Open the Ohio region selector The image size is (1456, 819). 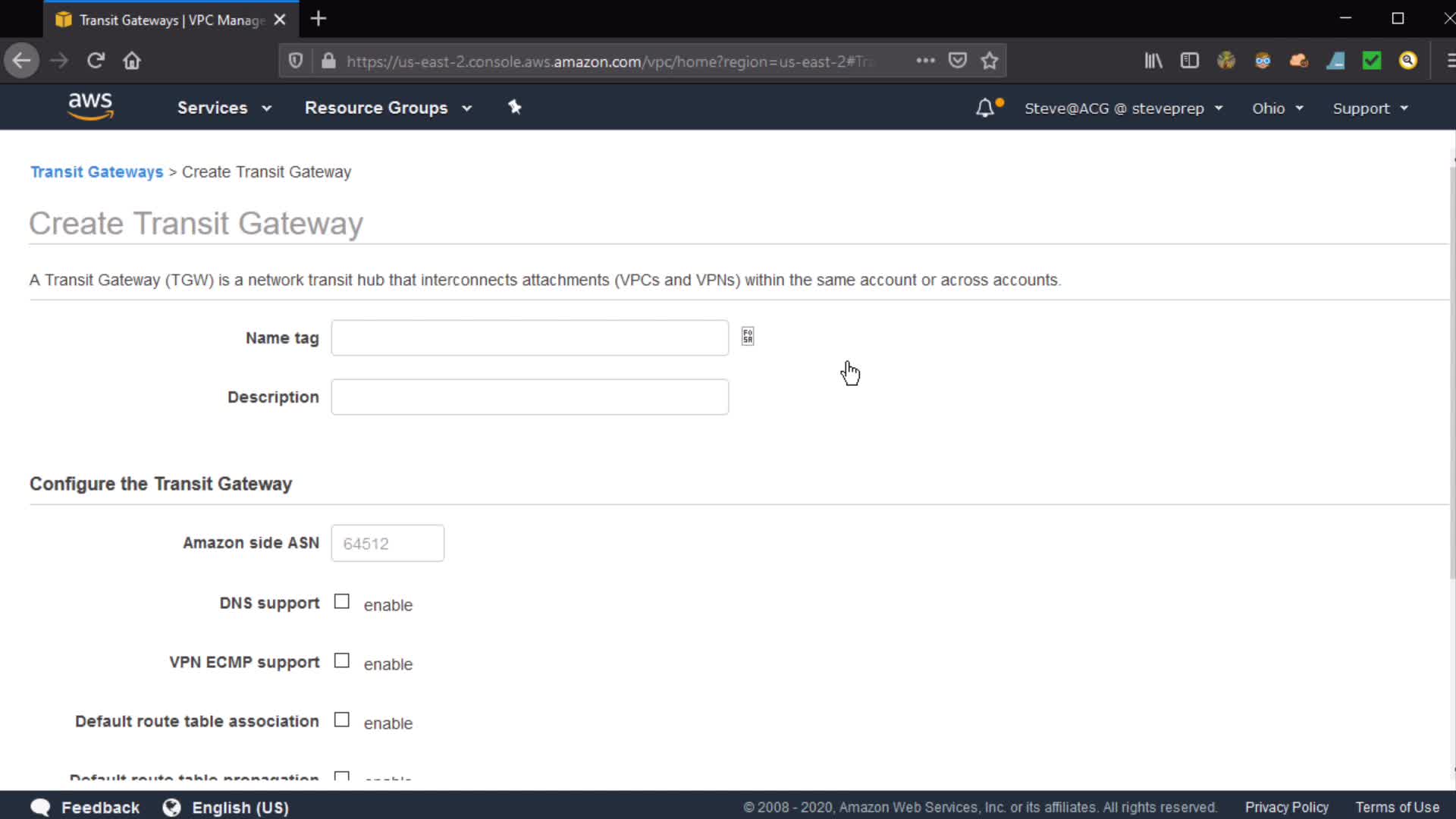click(x=1277, y=108)
